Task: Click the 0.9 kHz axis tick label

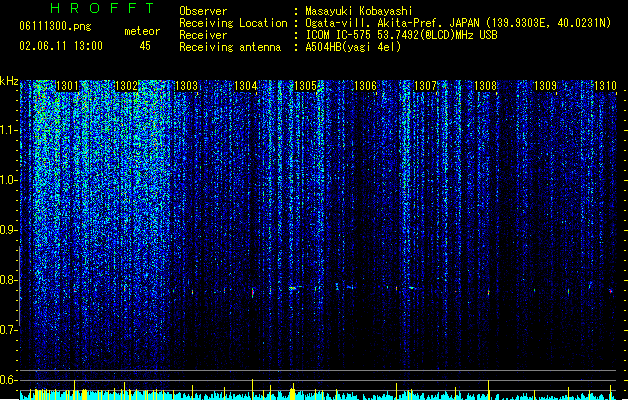Action: coord(8,230)
